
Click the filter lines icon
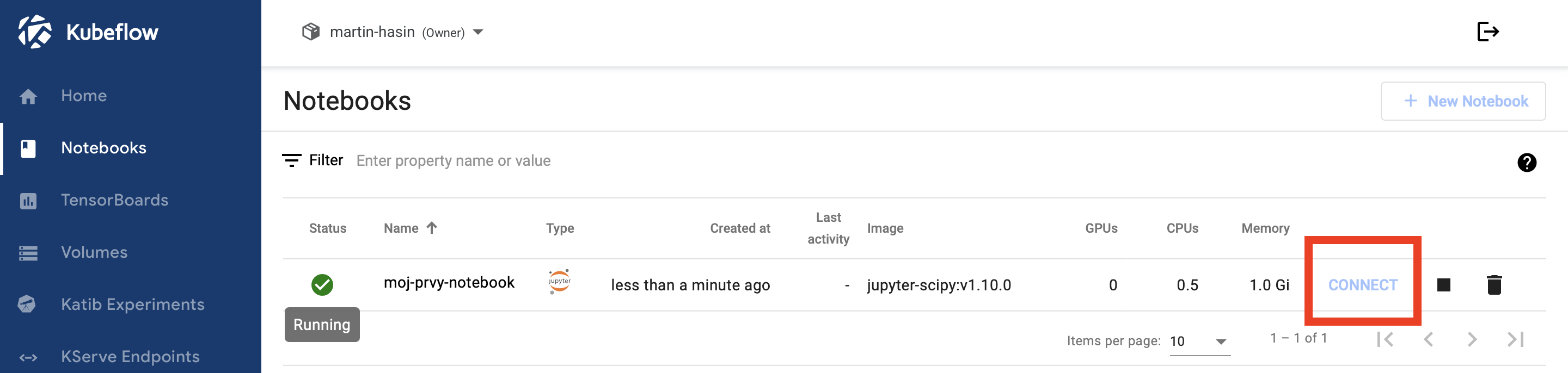click(292, 160)
